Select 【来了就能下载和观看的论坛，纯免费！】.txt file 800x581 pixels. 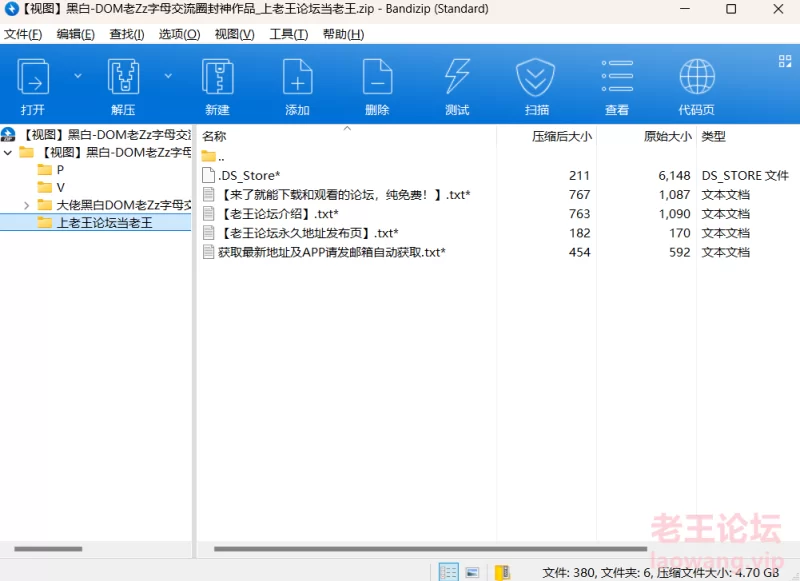(336, 195)
